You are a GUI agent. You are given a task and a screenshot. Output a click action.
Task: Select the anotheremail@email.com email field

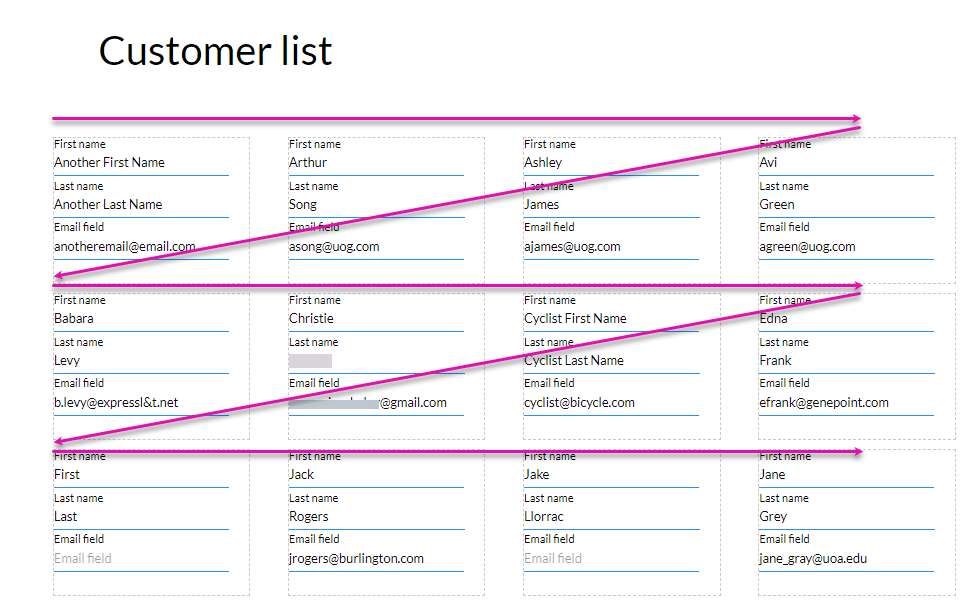[140, 247]
